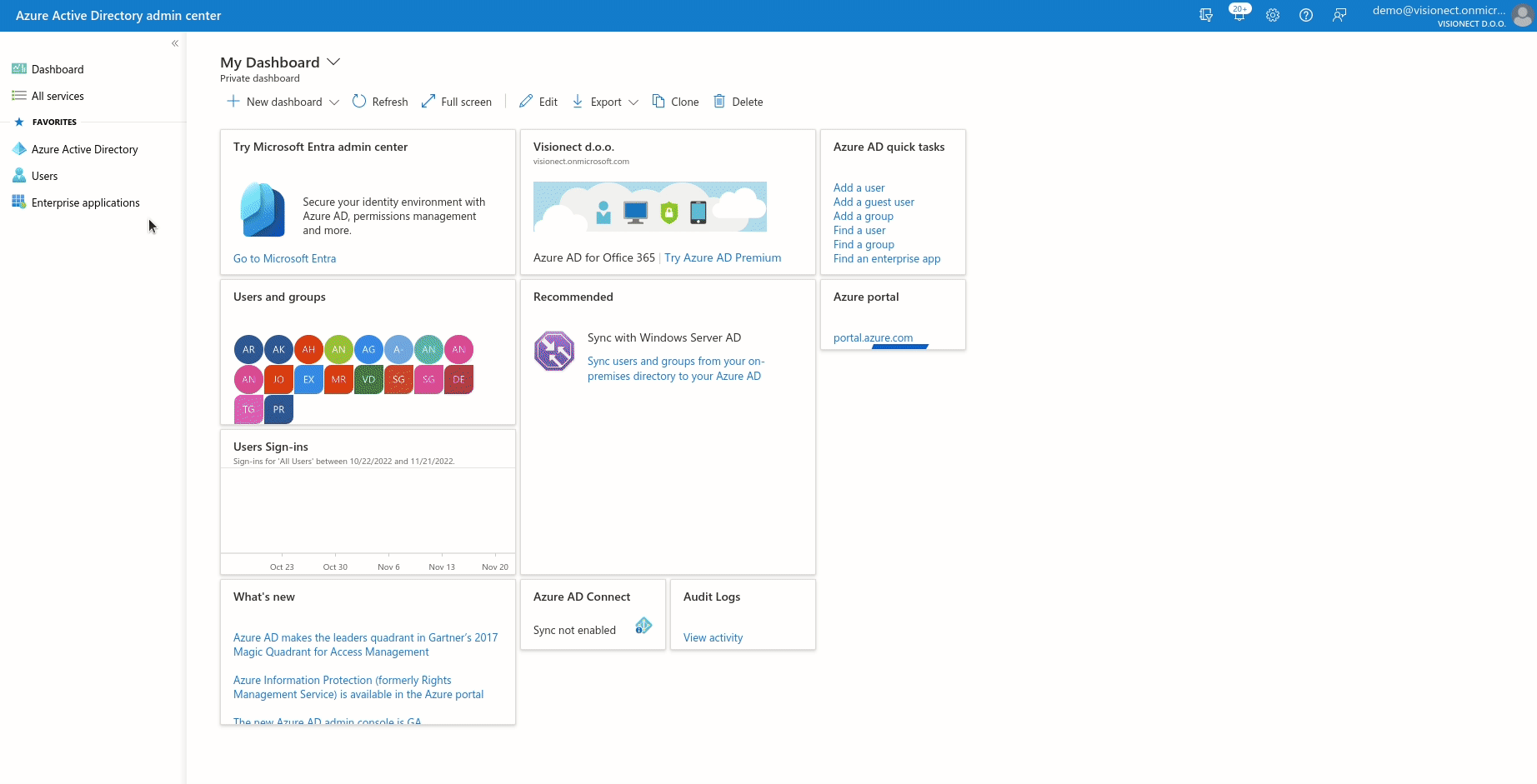
Task: Open portal settings gear icon
Action: (1272, 15)
